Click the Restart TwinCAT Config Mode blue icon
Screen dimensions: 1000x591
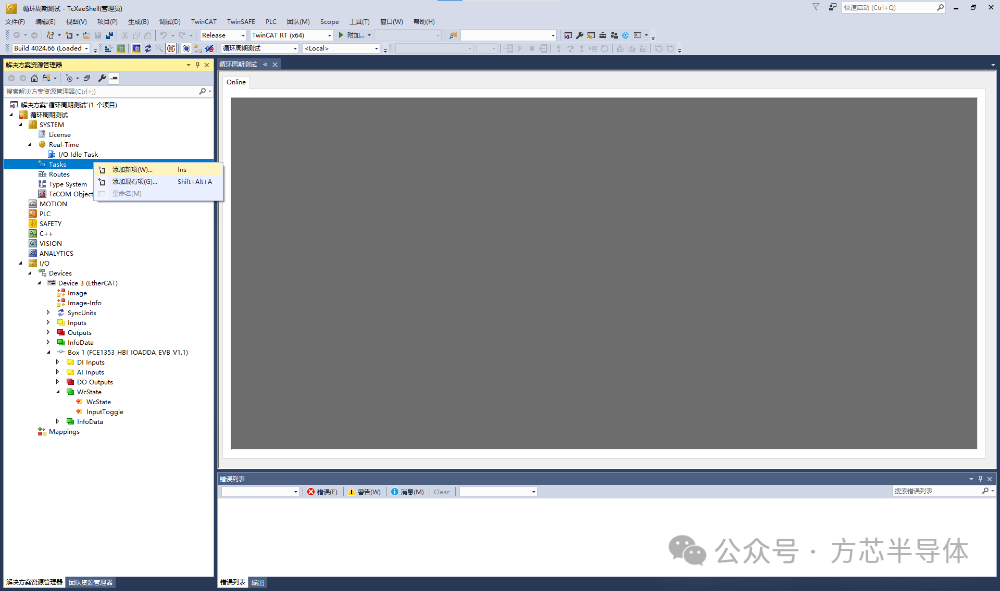click(x=136, y=48)
